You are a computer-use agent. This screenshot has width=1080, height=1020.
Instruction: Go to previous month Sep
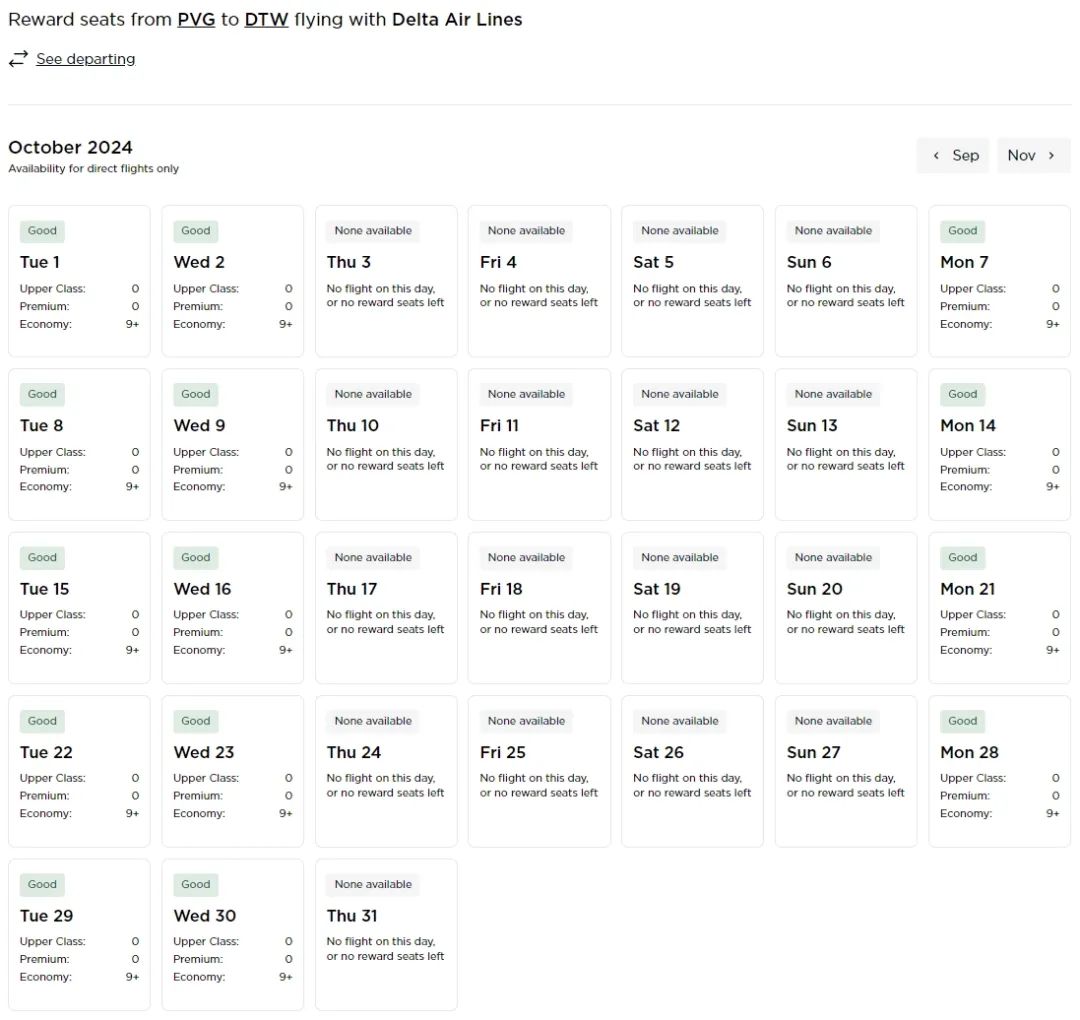point(953,155)
